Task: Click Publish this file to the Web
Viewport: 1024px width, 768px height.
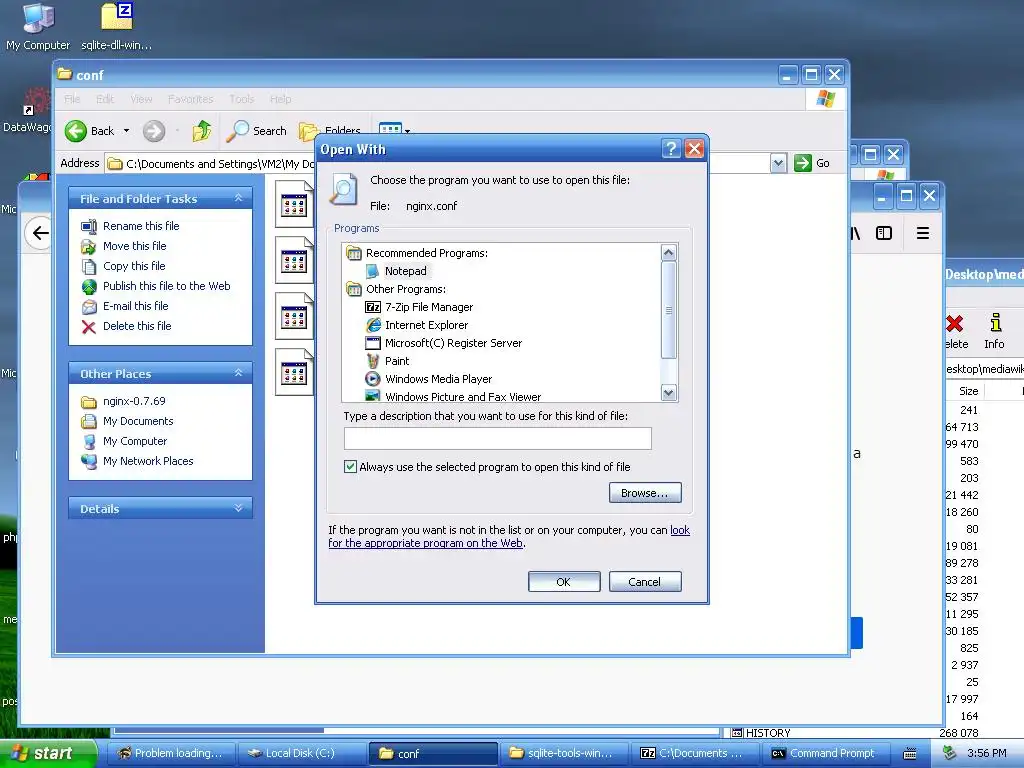Action: 167,286
